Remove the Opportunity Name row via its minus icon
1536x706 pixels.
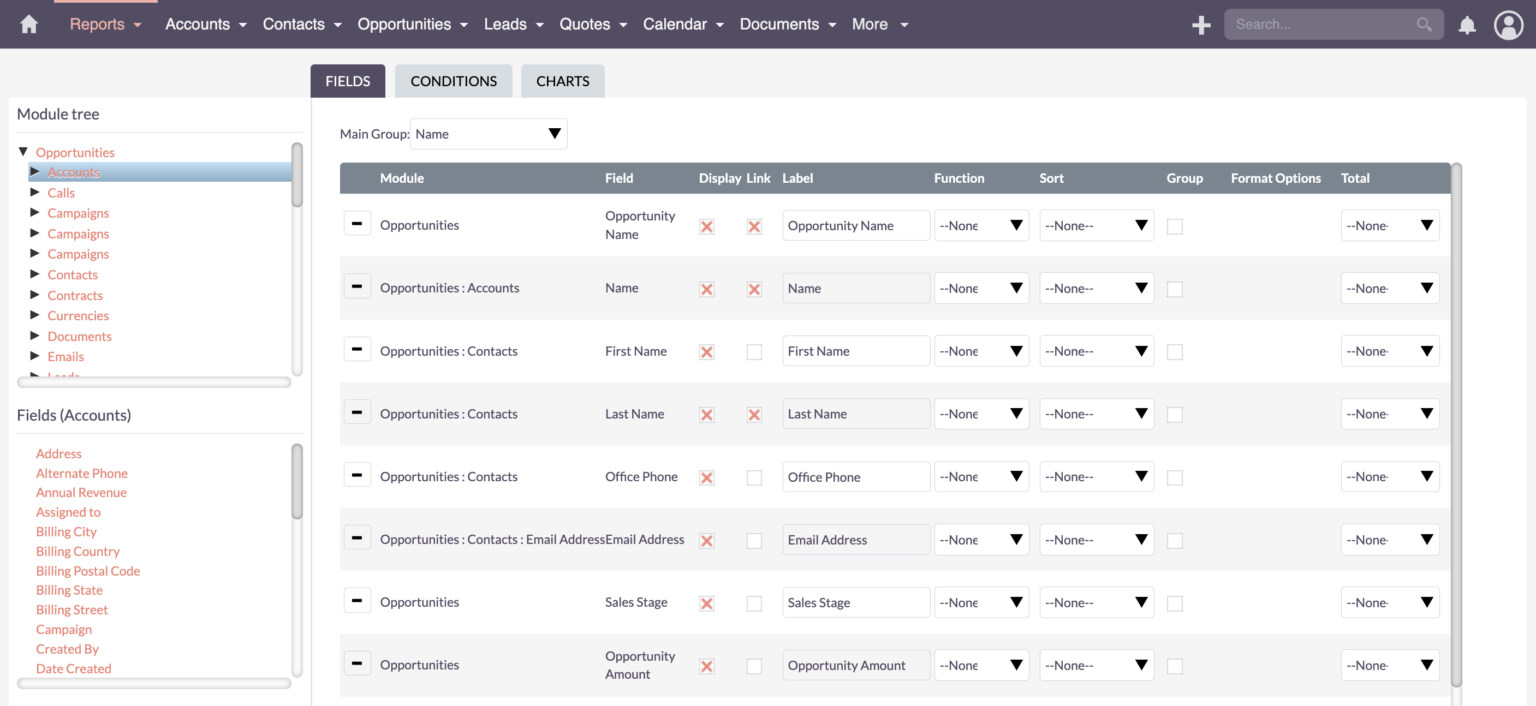tap(357, 222)
